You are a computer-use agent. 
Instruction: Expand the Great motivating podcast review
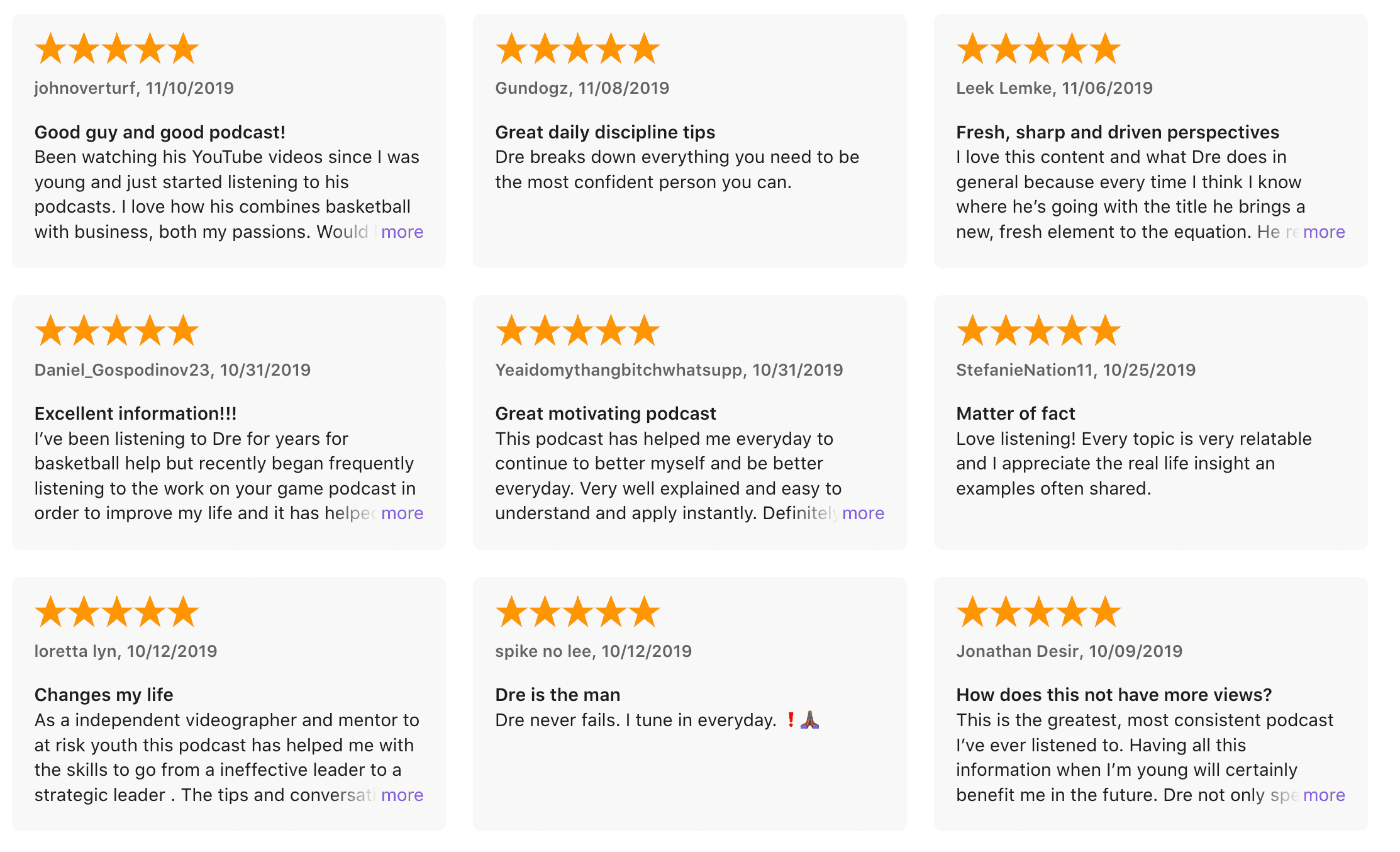coord(863,513)
